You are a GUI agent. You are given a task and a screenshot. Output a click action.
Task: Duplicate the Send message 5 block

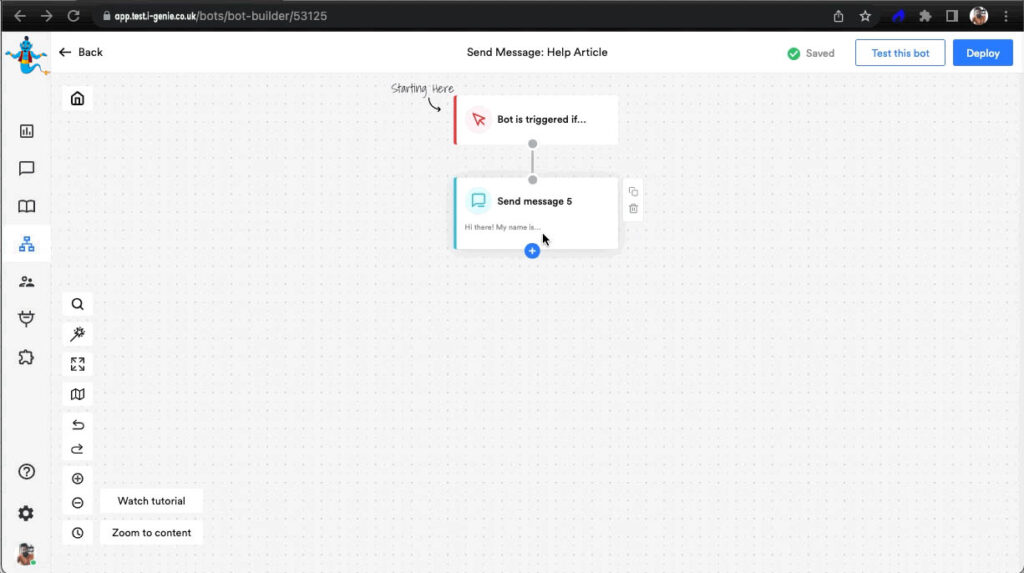click(x=633, y=191)
